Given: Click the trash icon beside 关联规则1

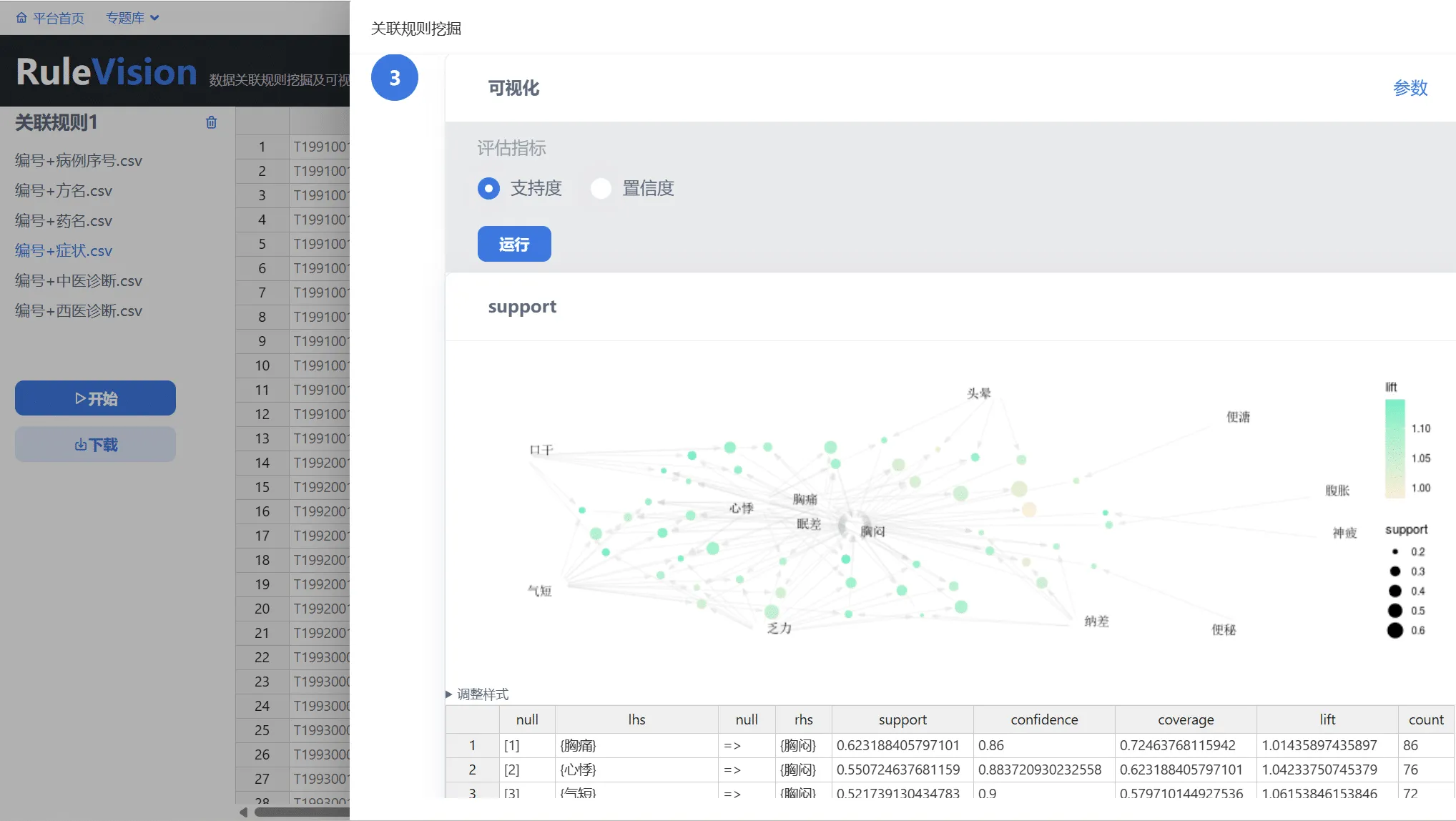Looking at the screenshot, I should 211,122.
